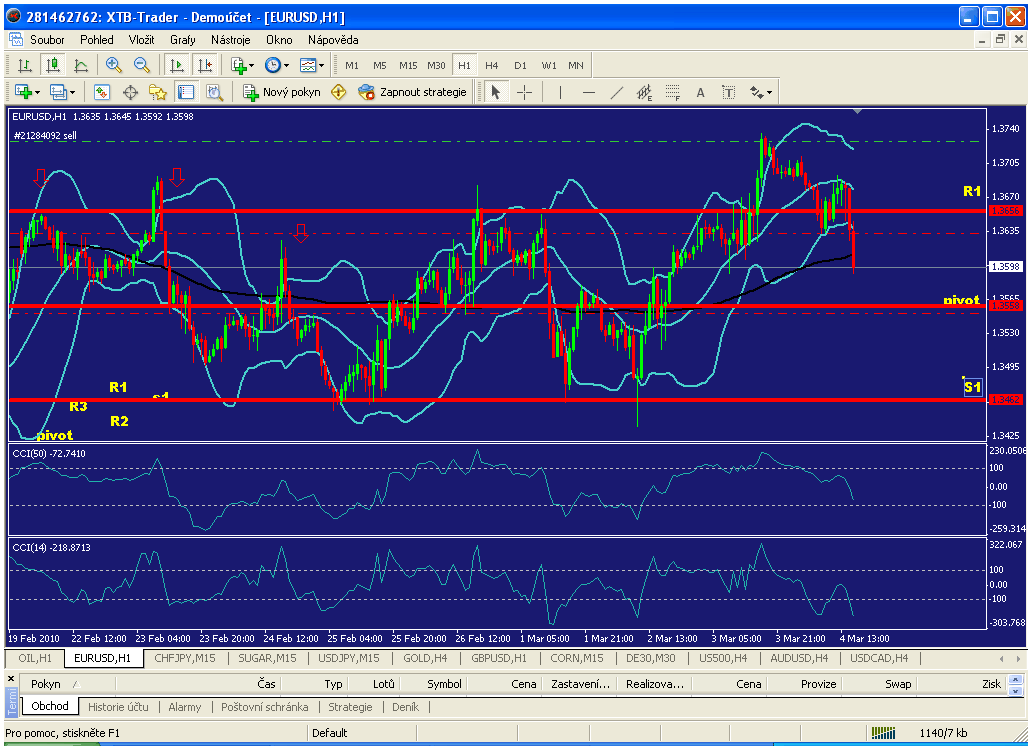Open the Data Window crosshair-circle icon
The width and height of the screenshot is (1032, 746).
[130, 92]
